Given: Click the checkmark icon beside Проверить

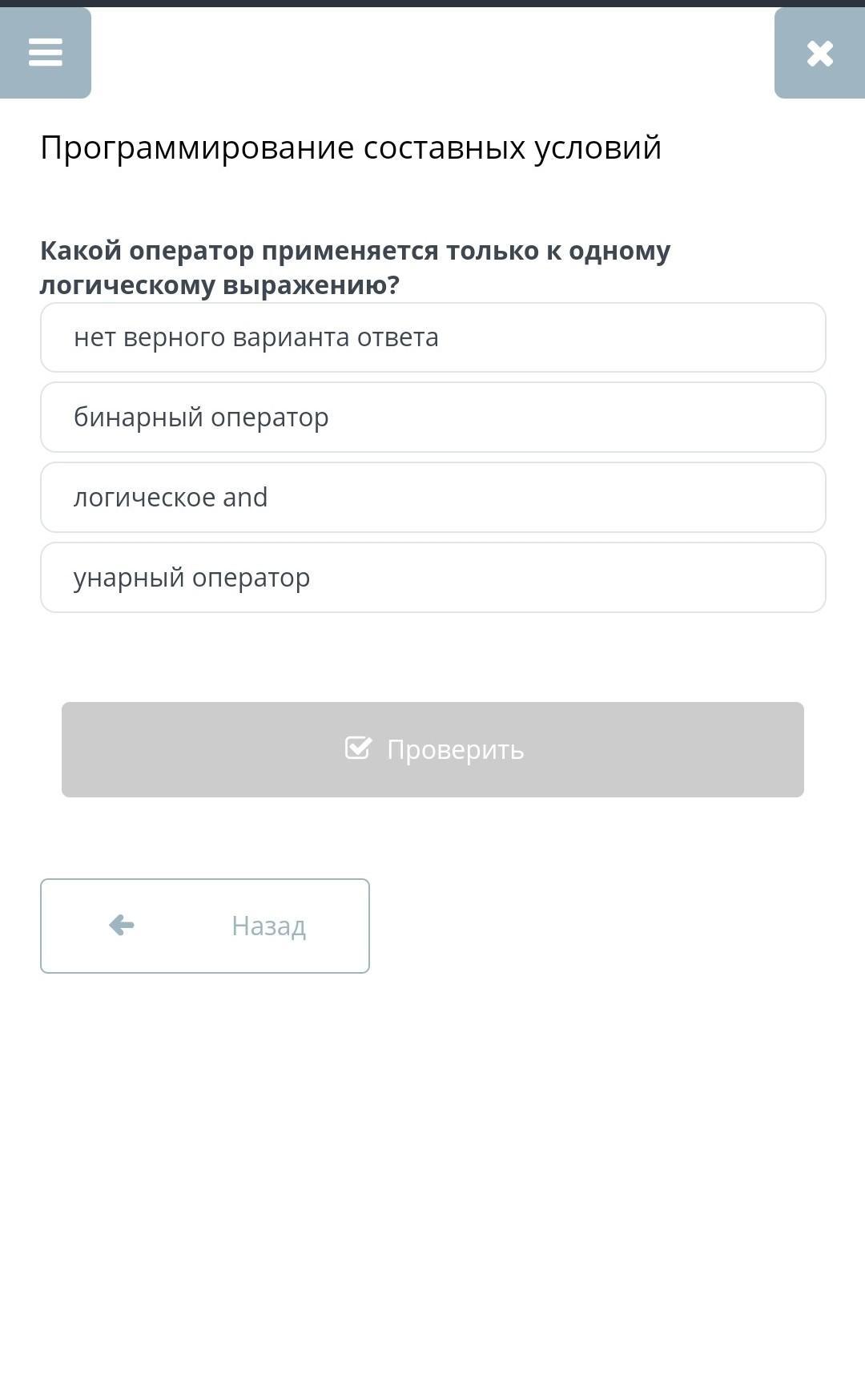Looking at the screenshot, I should point(358,748).
